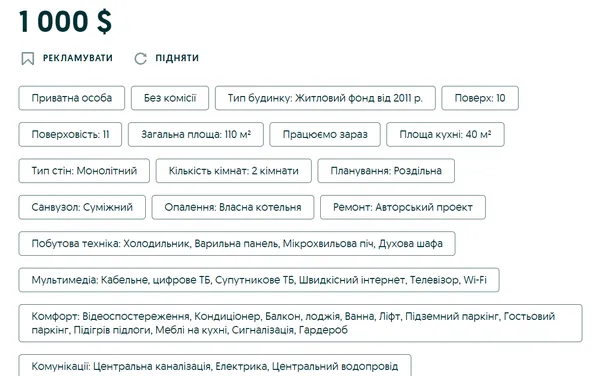Select the Санвузол: Суміжний tag
This screenshot has width=600, height=376.
82,207
